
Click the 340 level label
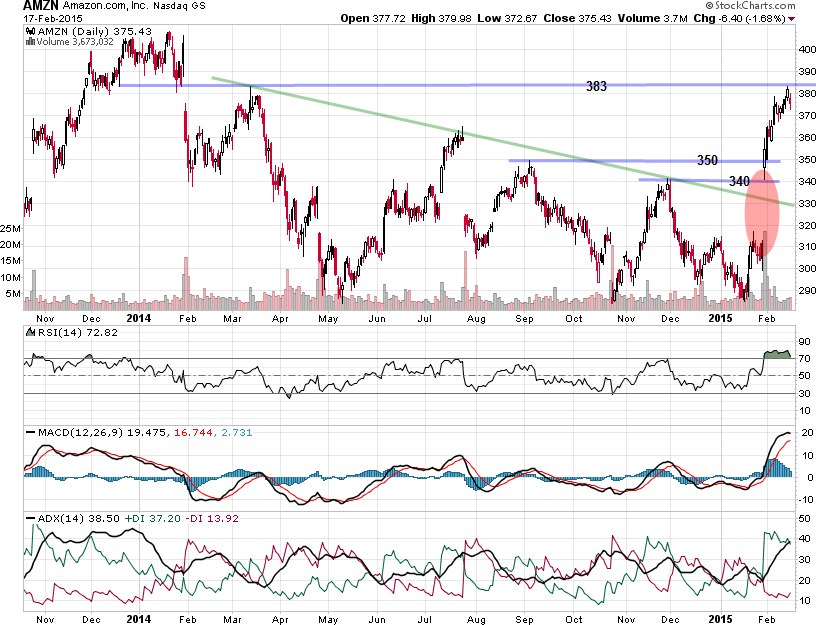[x=739, y=181]
